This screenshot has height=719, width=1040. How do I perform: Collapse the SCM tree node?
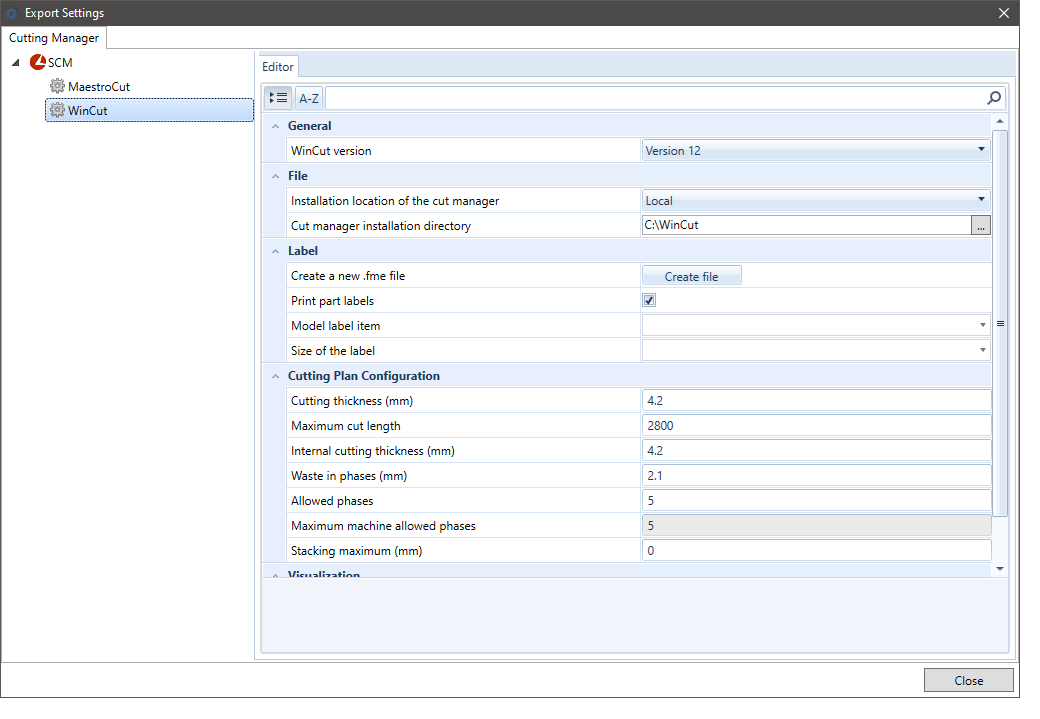pos(16,63)
